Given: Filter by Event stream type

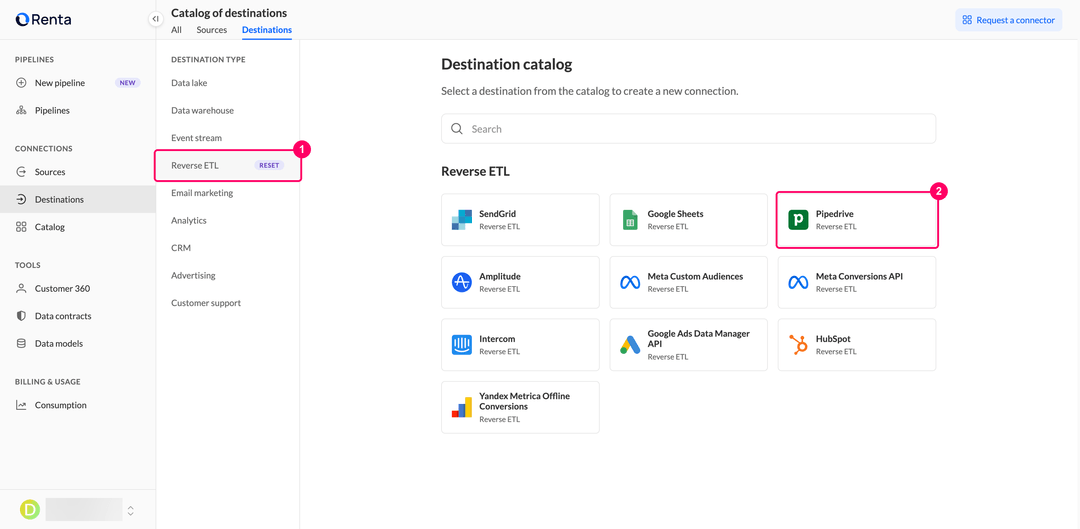Looking at the screenshot, I should click(196, 138).
